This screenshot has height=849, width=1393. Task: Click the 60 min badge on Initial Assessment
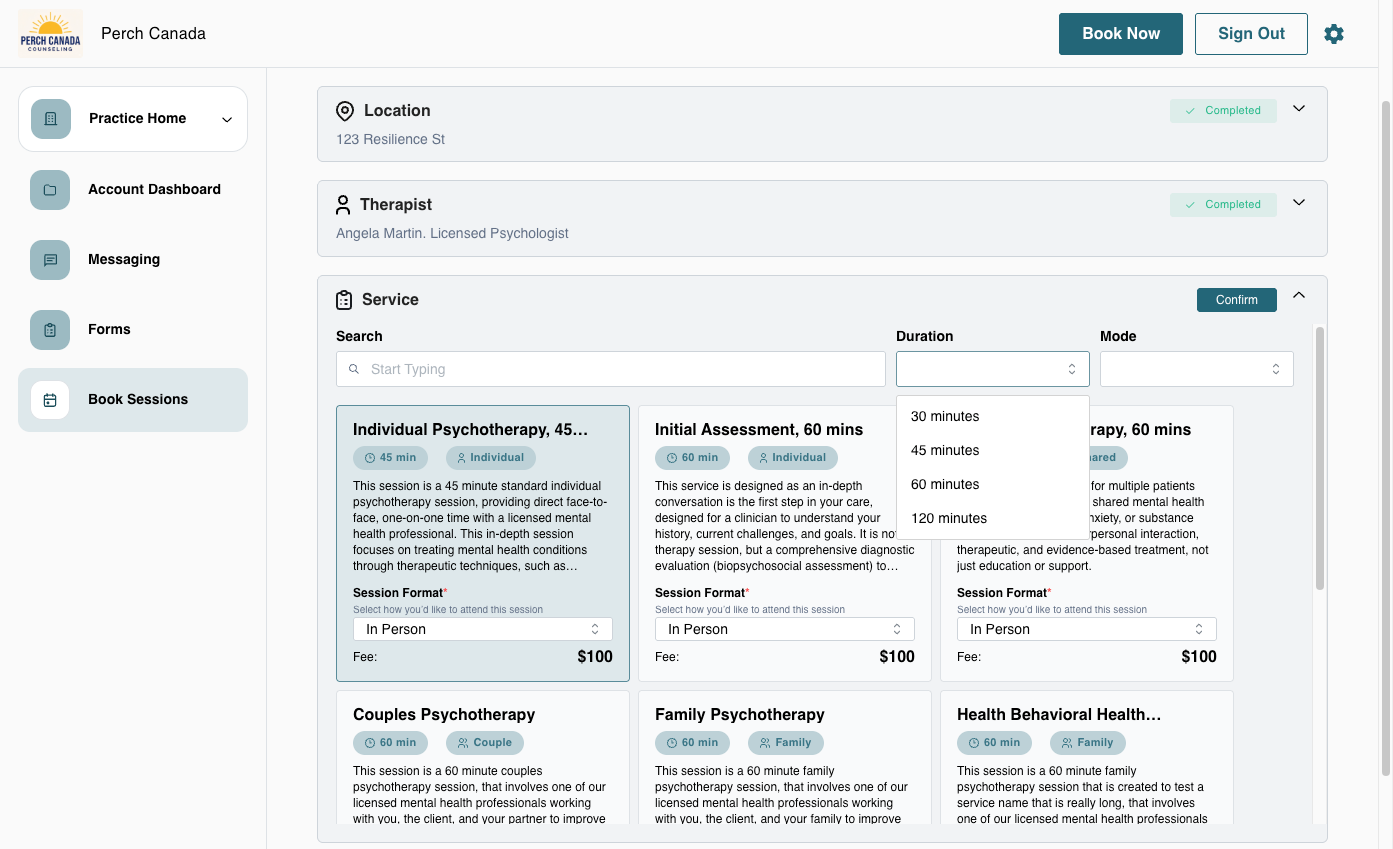pos(692,458)
